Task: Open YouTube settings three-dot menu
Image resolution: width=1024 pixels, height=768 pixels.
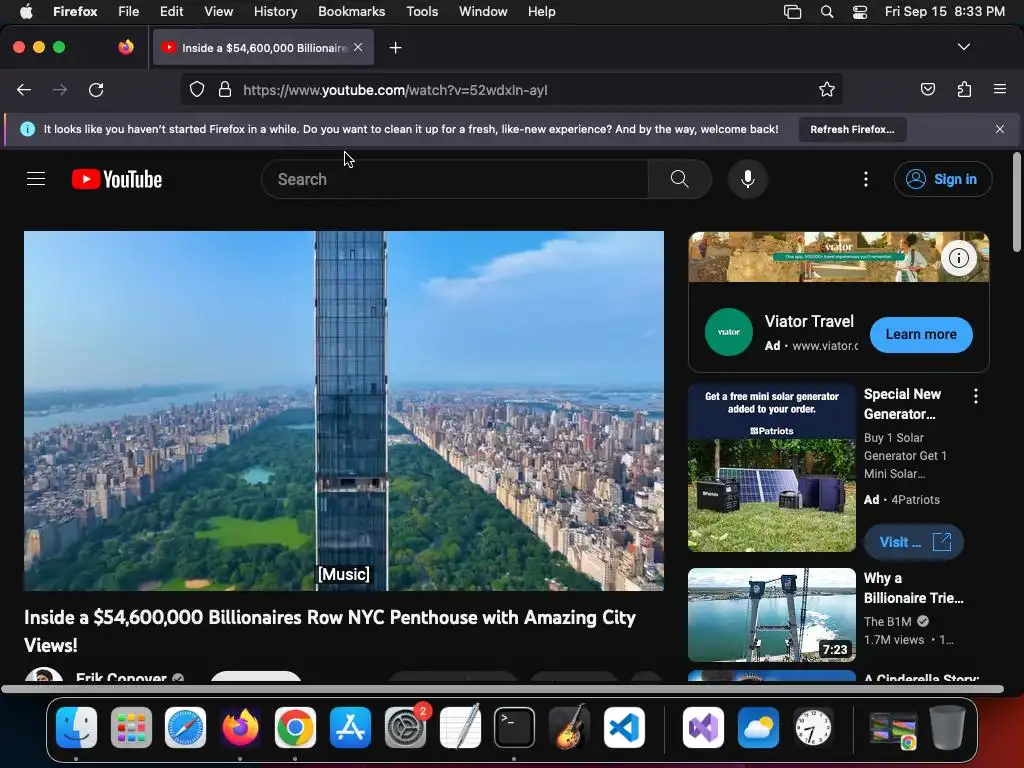Action: click(866, 179)
